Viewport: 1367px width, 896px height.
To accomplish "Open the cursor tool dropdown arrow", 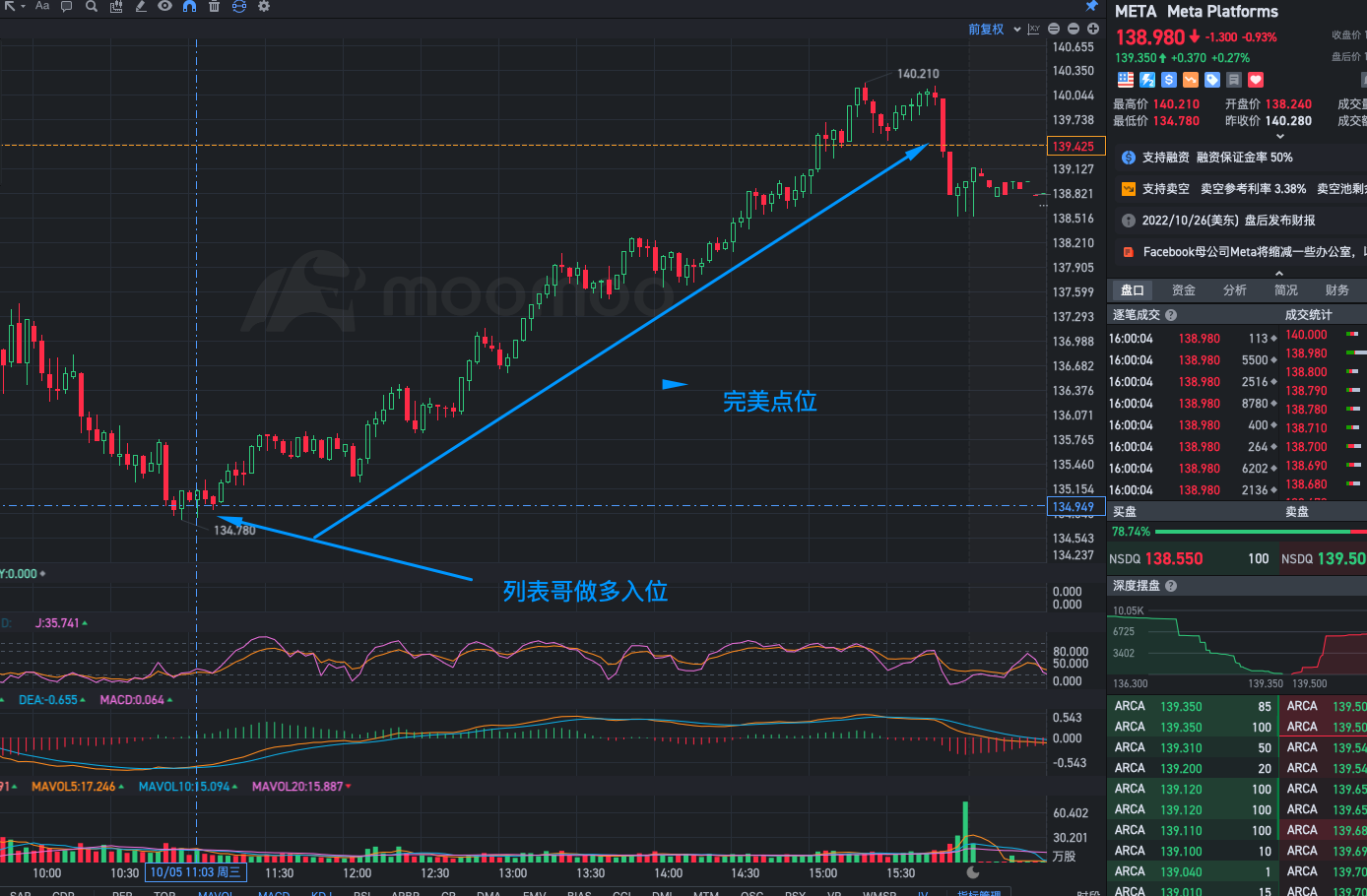I will pyautogui.click(x=23, y=7).
